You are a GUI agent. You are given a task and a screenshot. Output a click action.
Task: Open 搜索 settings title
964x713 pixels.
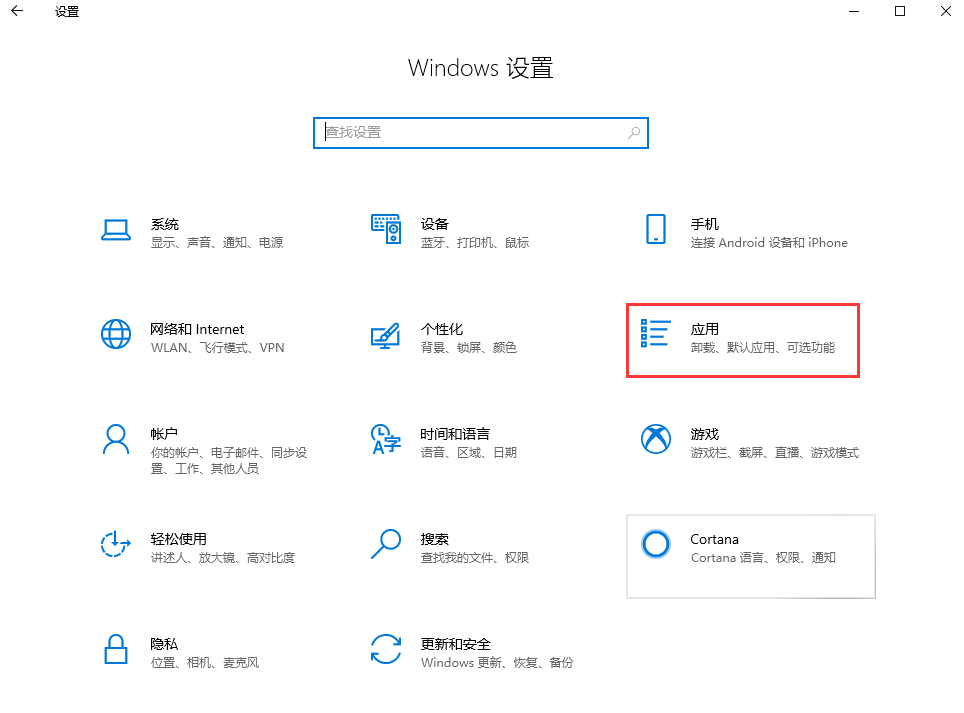435,539
